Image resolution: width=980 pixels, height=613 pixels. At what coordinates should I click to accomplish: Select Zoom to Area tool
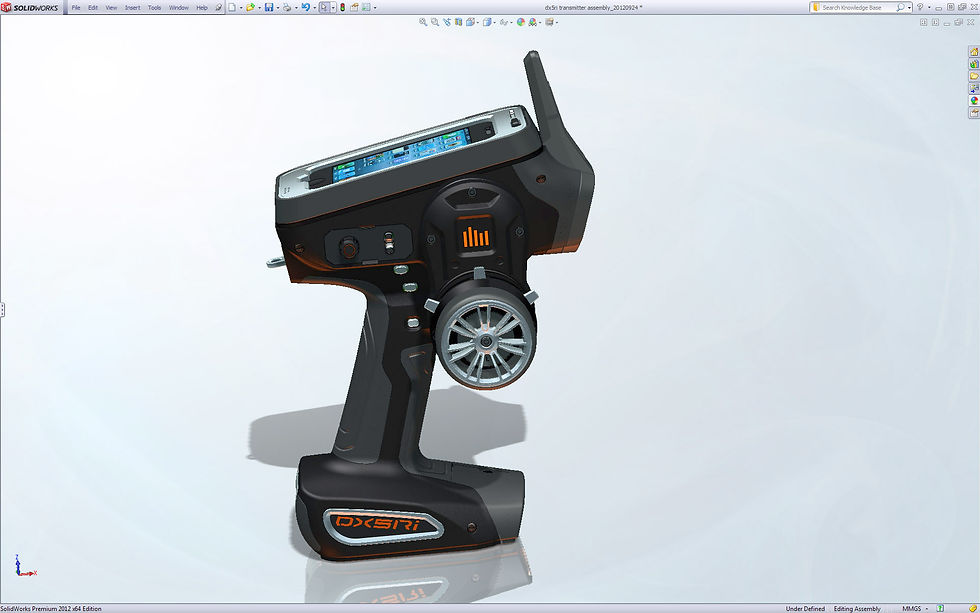click(x=435, y=22)
